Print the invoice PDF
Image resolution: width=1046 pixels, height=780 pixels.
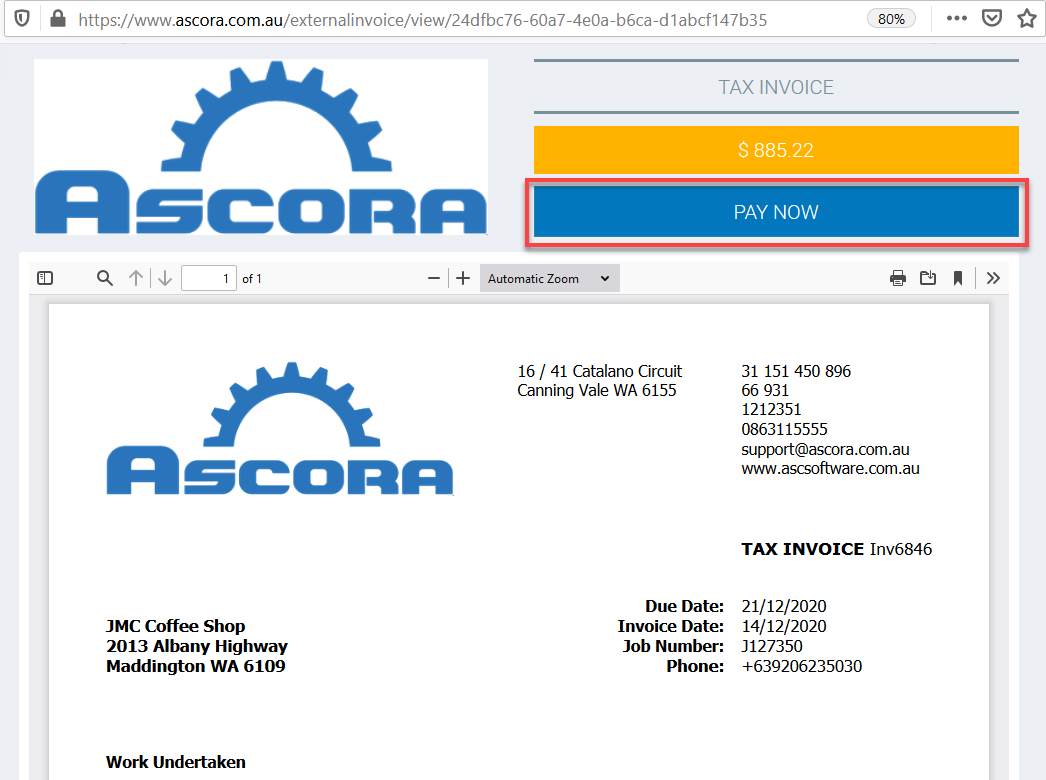[x=898, y=278]
